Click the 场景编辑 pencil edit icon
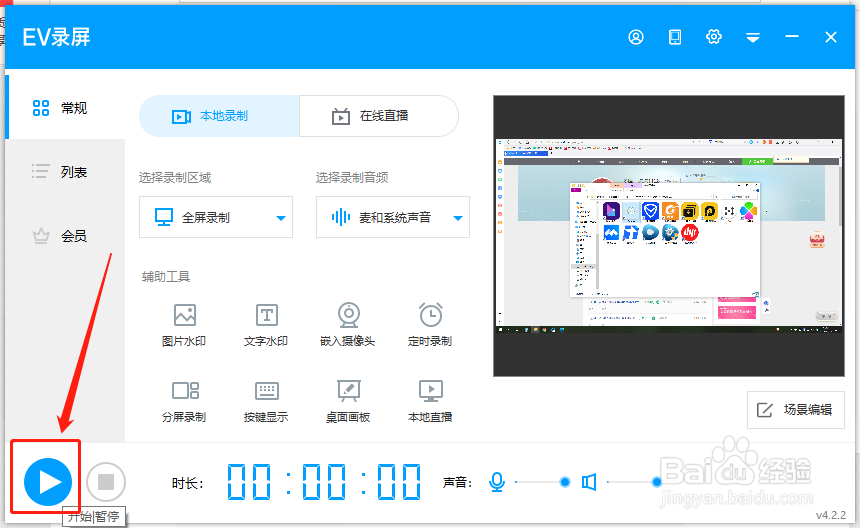Viewport: 860px width, 528px height. (765, 410)
